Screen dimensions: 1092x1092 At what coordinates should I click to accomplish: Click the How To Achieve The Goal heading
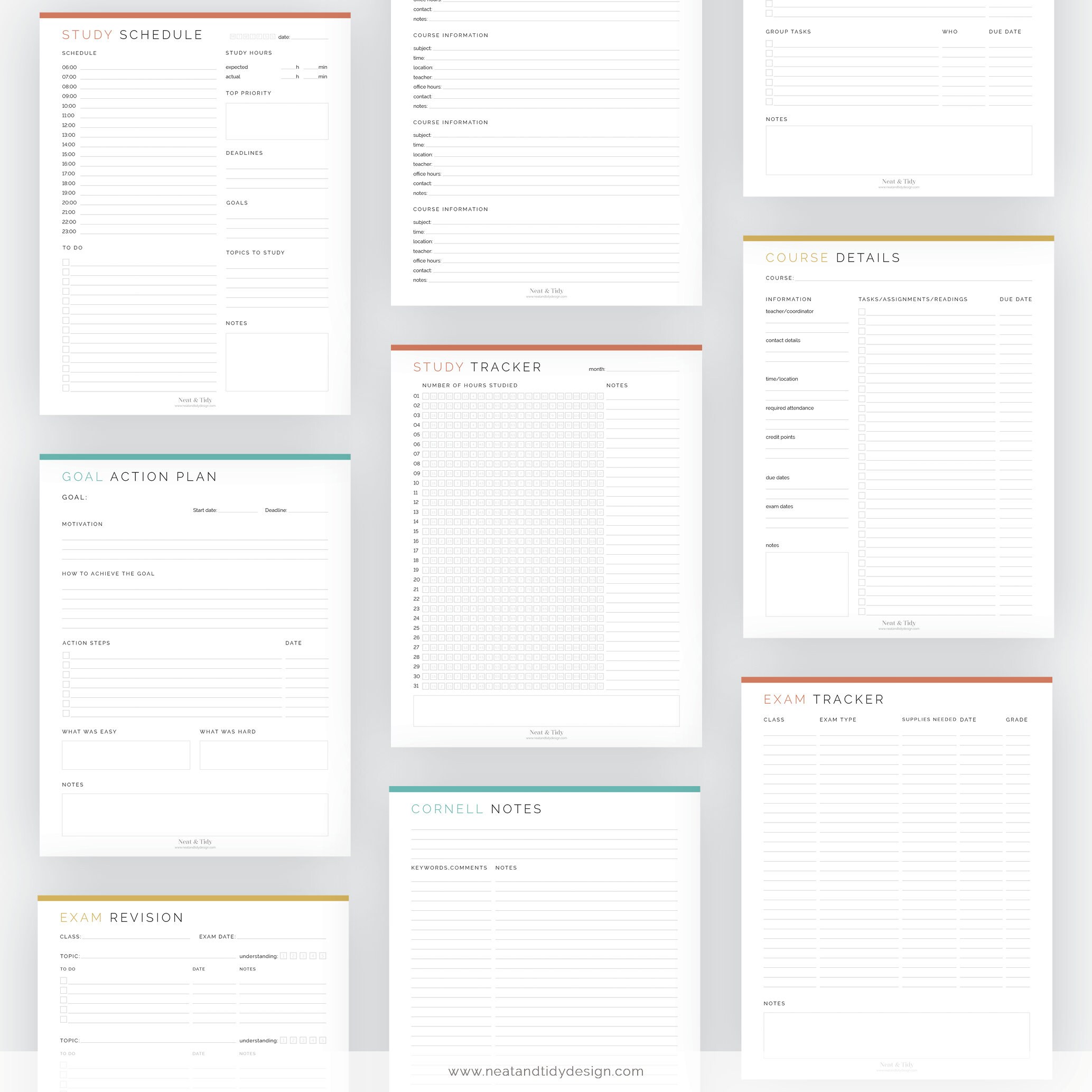point(108,574)
